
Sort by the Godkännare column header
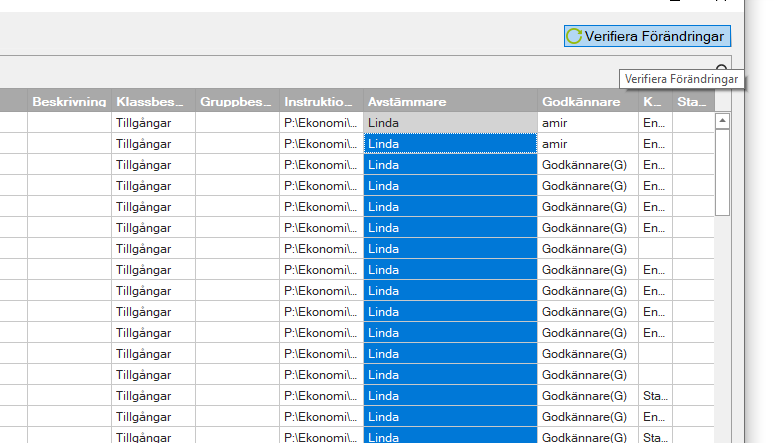pos(588,101)
